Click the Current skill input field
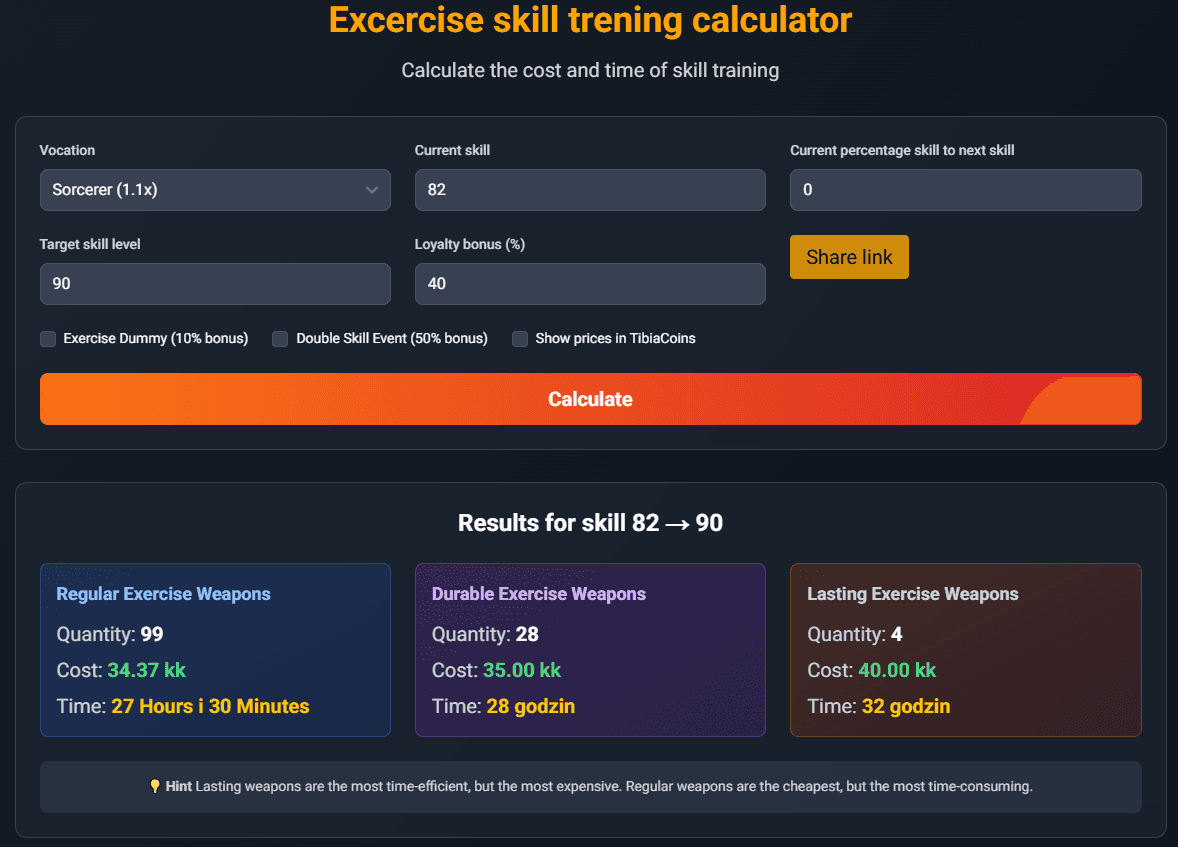Viewport: 1178px width, 847px height. click(x=590, y=189)
